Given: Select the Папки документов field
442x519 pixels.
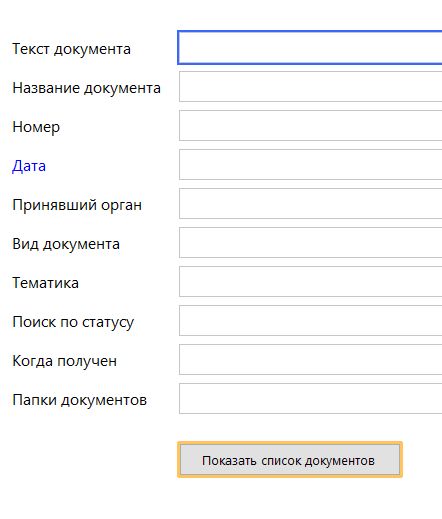Looking at the screenshot, I should (x=311, y=399).
